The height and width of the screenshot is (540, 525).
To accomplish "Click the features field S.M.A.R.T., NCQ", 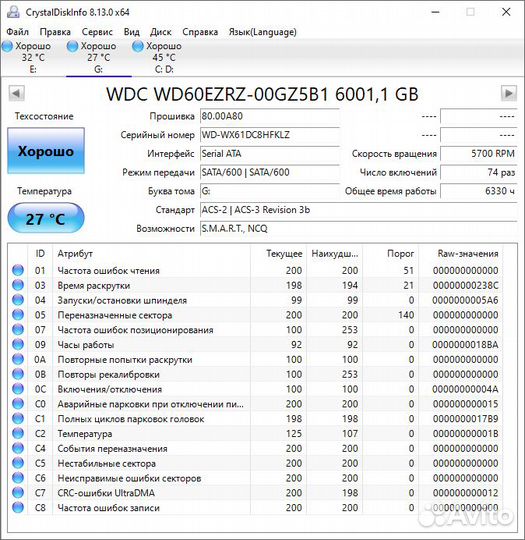I will coord(359,229).
